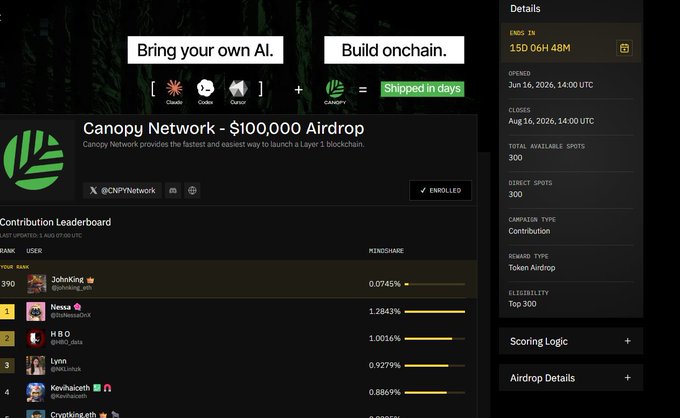
Task: Click the Opened date Jun 16, 2026
Action: pyautogui.click(x=551, y=85)
